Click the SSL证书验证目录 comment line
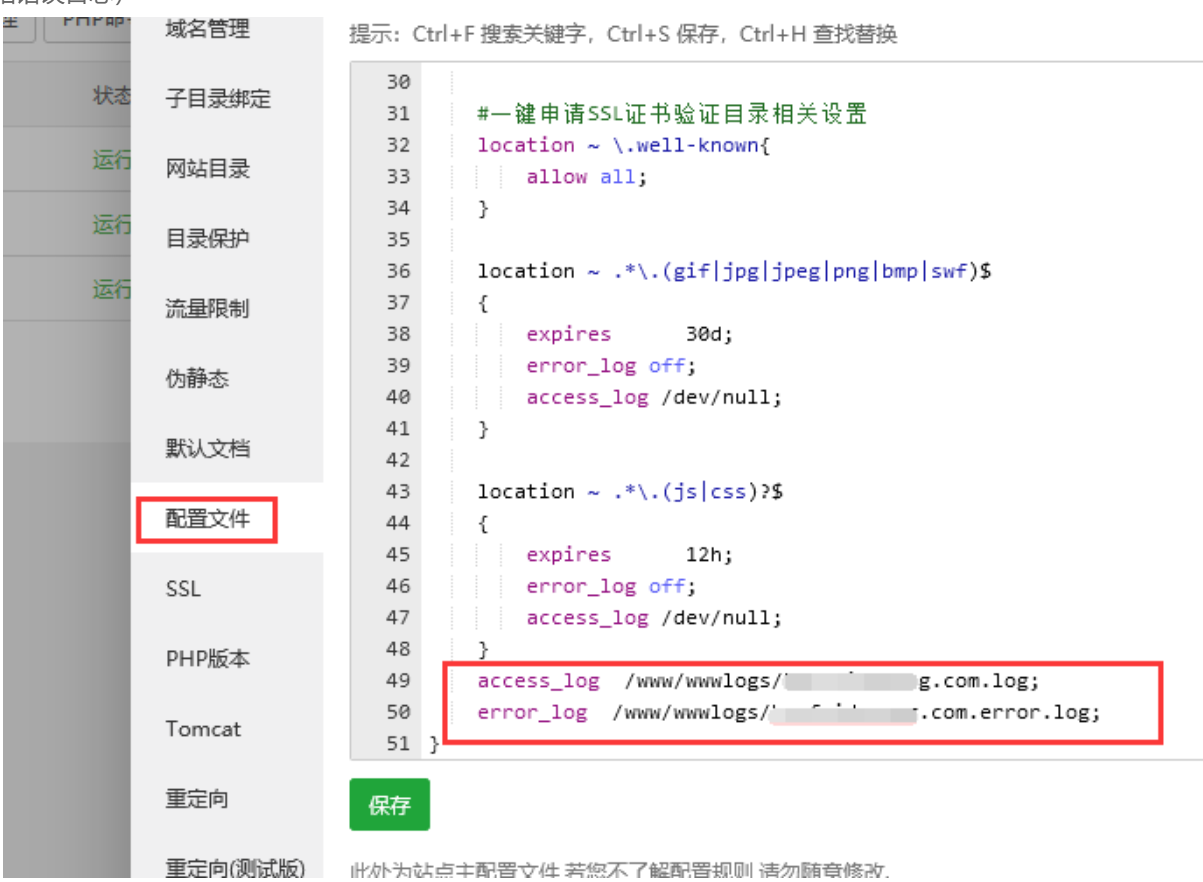The image size is (1203, 882). point(671,114)
